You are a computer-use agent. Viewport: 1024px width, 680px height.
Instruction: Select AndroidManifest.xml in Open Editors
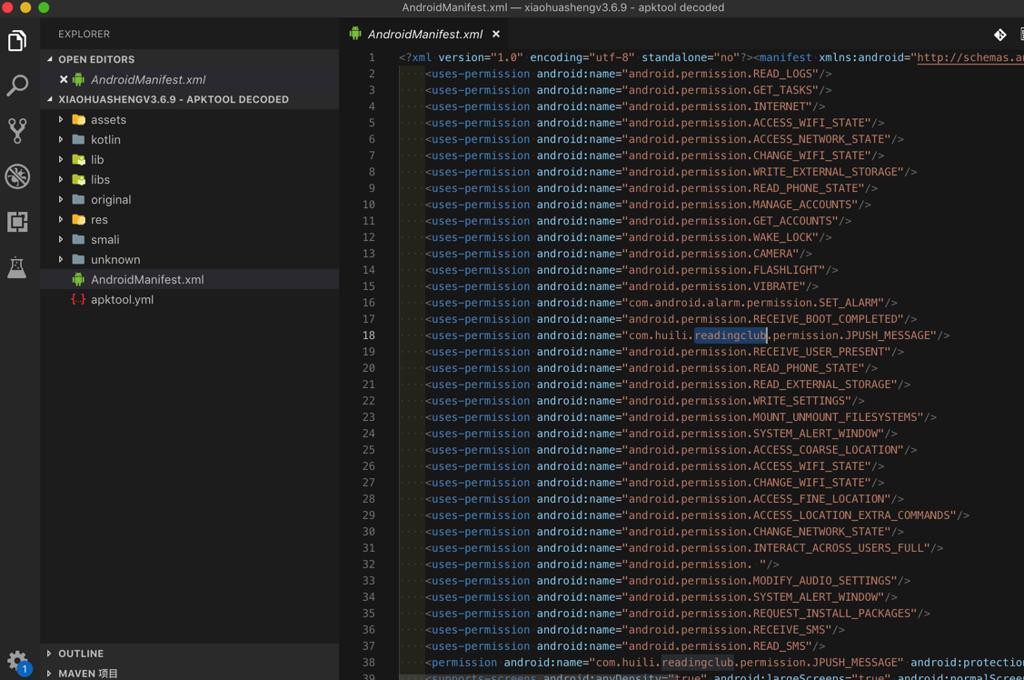coord(189,79)
